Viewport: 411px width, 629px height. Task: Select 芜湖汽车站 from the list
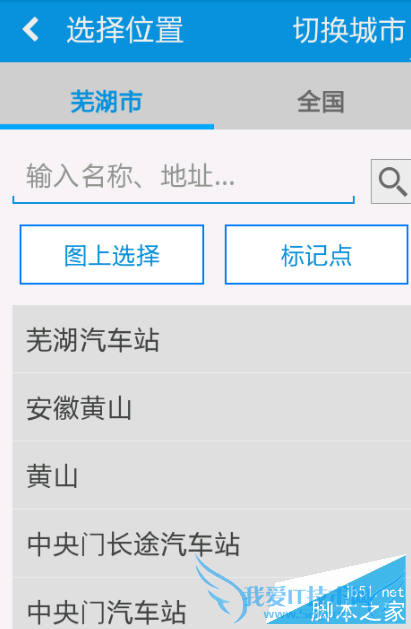pyautogui.click(x=212, y=339)
